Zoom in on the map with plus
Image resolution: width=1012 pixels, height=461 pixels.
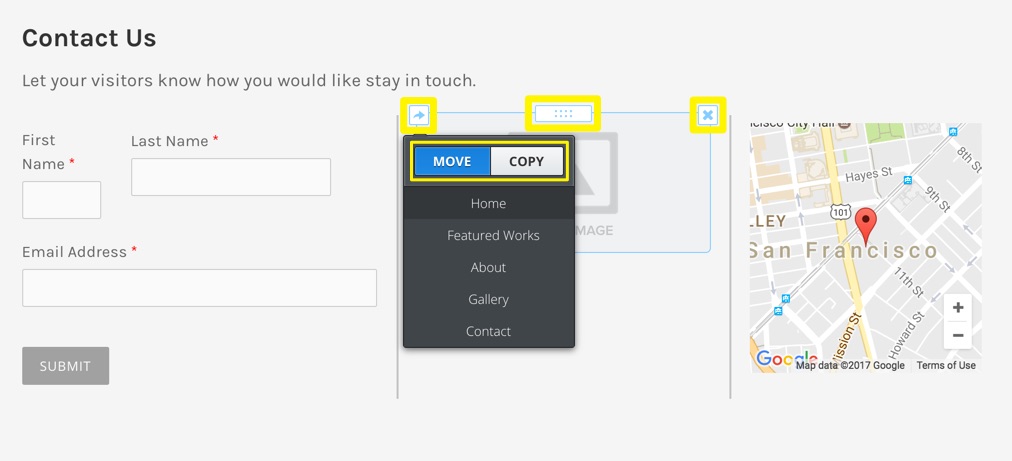point(958,308)
